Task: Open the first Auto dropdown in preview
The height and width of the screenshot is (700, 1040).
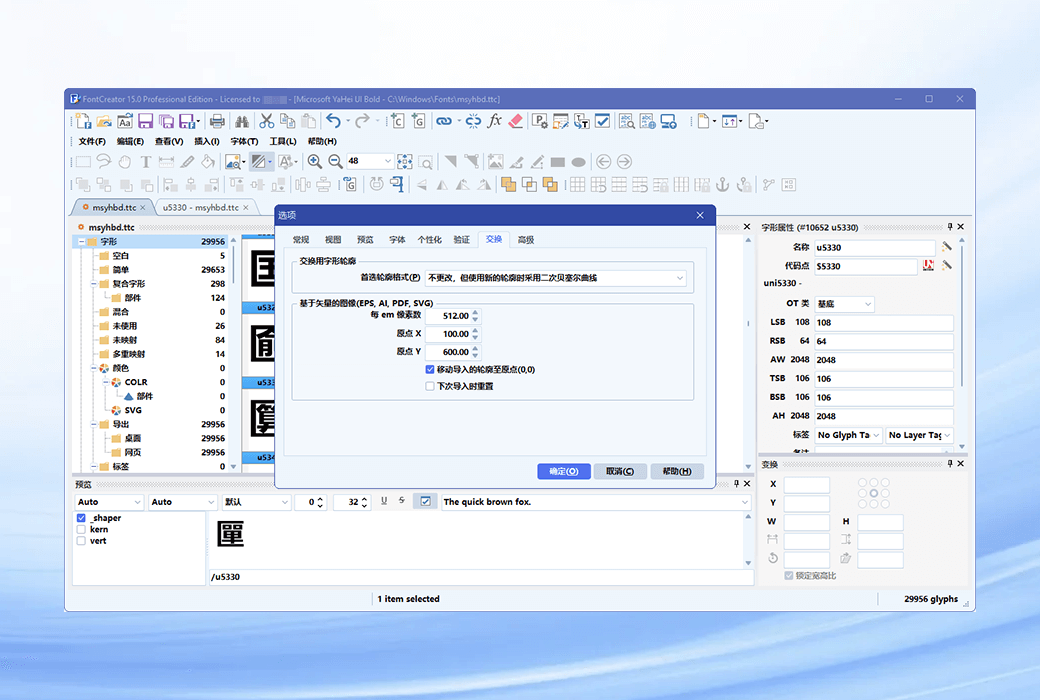Action: [109, 502]
